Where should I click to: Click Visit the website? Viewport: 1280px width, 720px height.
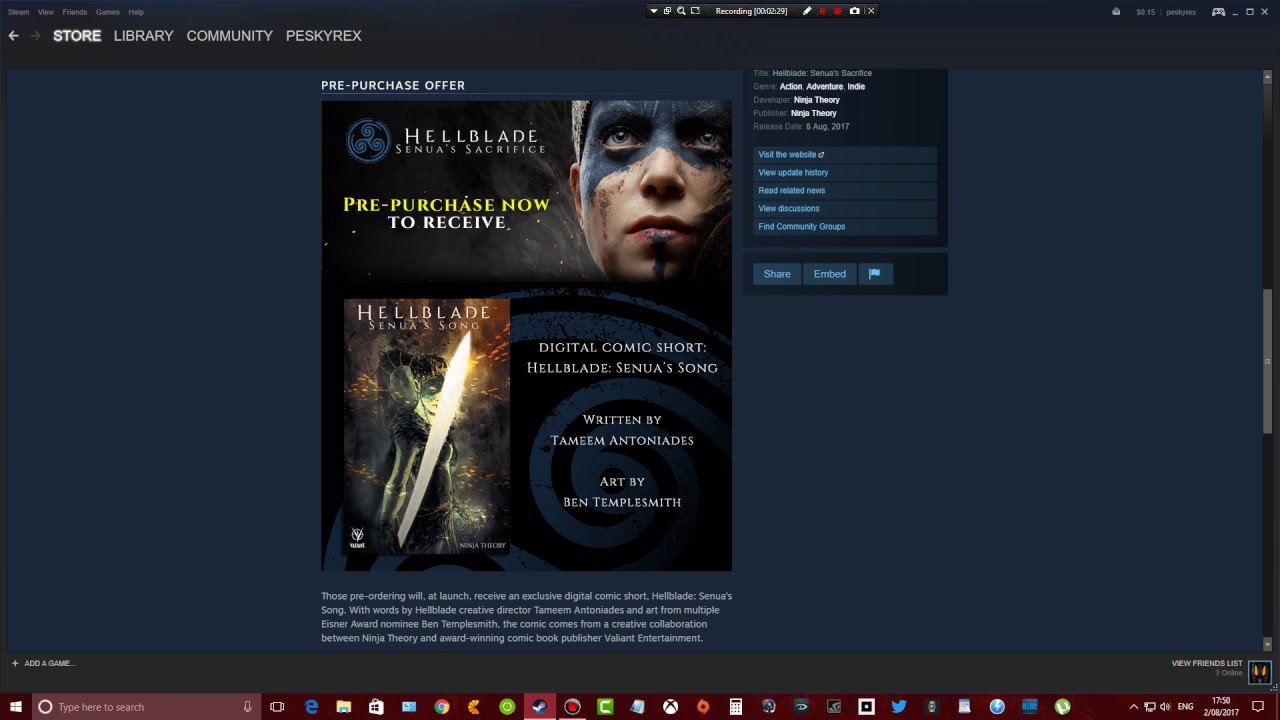pos(845,155)
